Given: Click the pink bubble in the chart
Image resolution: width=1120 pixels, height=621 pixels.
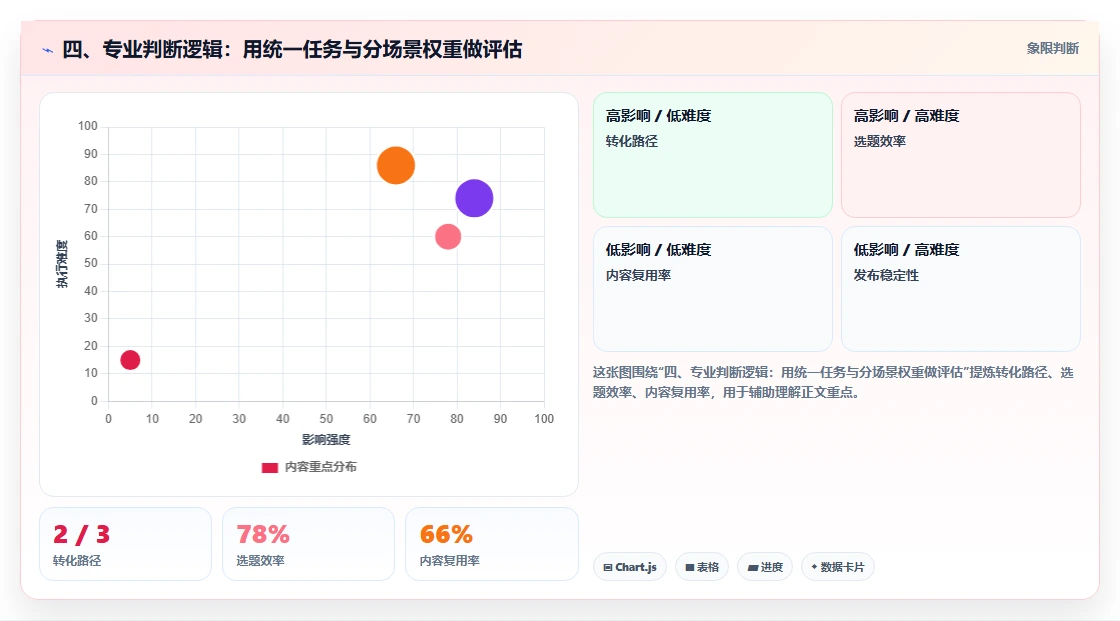Looking at the screenshot, I should tap(448, 237).
